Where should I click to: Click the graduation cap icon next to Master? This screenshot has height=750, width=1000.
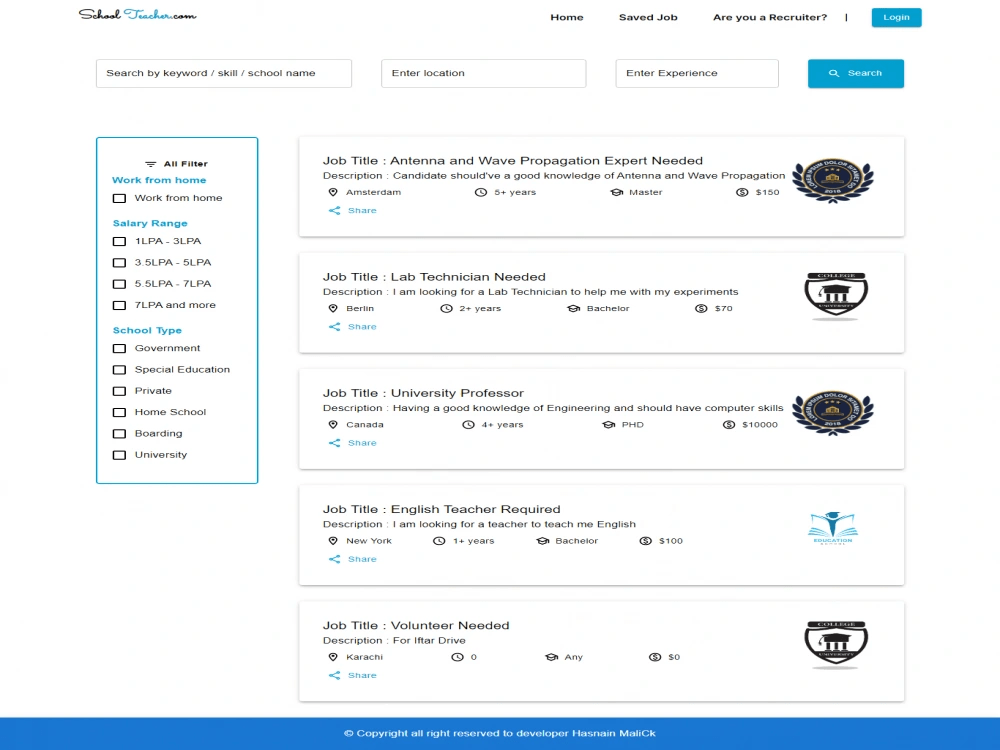tap(616, 192)
